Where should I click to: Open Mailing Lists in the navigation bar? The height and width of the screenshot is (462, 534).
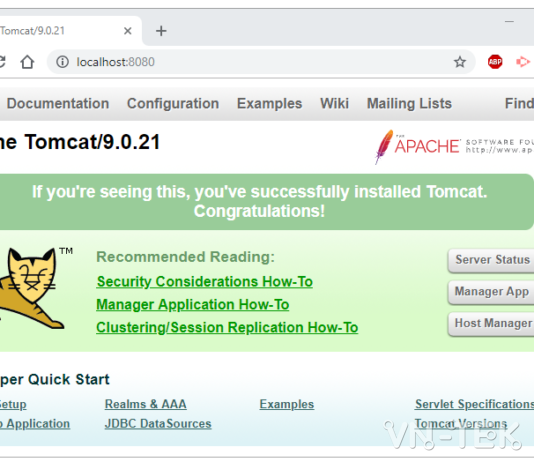coord(409,103)
